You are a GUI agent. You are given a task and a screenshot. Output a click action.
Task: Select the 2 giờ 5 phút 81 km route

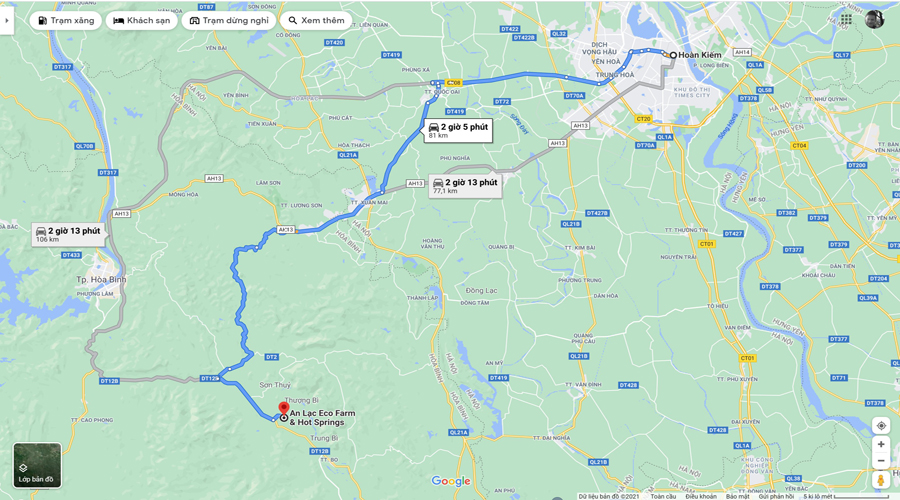point(457,130)
